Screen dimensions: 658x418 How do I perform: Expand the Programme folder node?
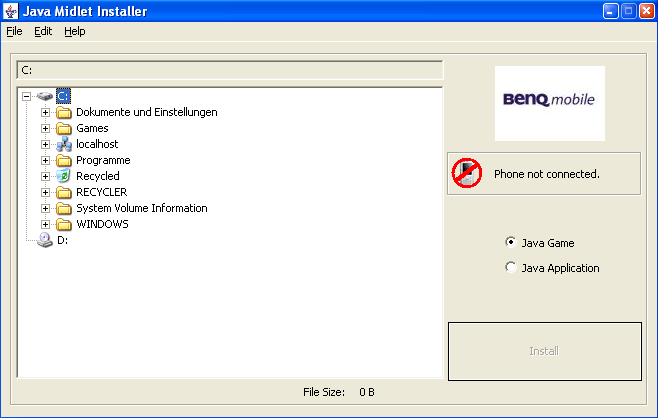pos(45,160)
